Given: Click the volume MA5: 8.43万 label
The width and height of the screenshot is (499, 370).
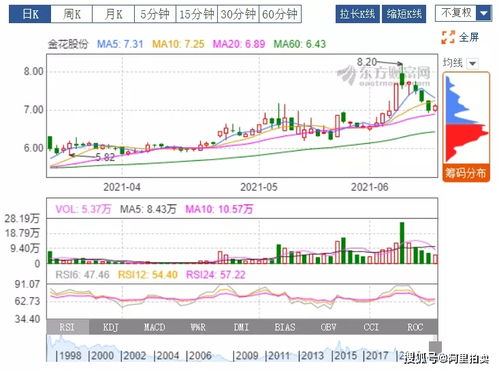Looking at the screenshot, I should 148,209.
